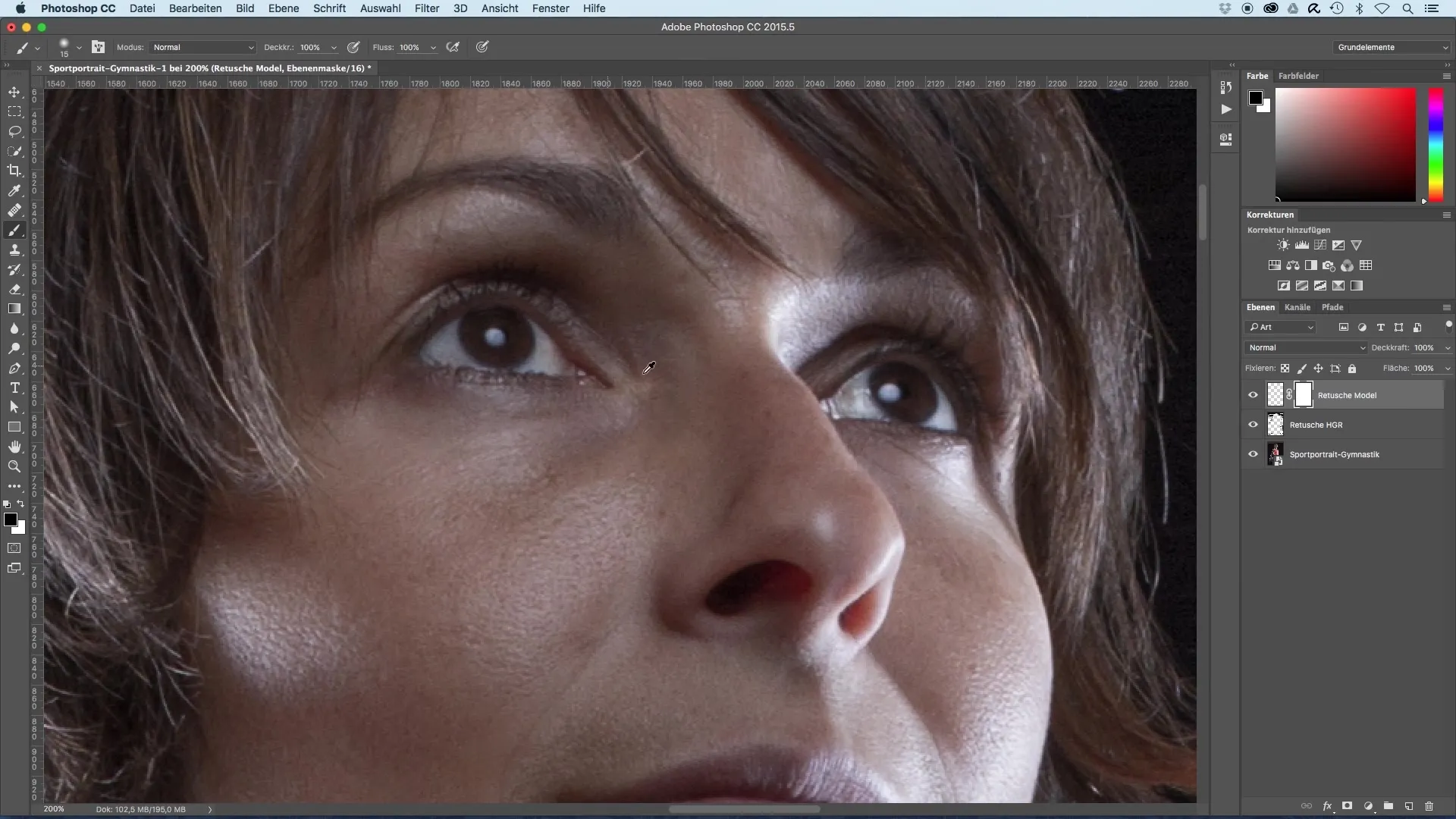Switch to the Farbfelder tab

(1298, 76)
